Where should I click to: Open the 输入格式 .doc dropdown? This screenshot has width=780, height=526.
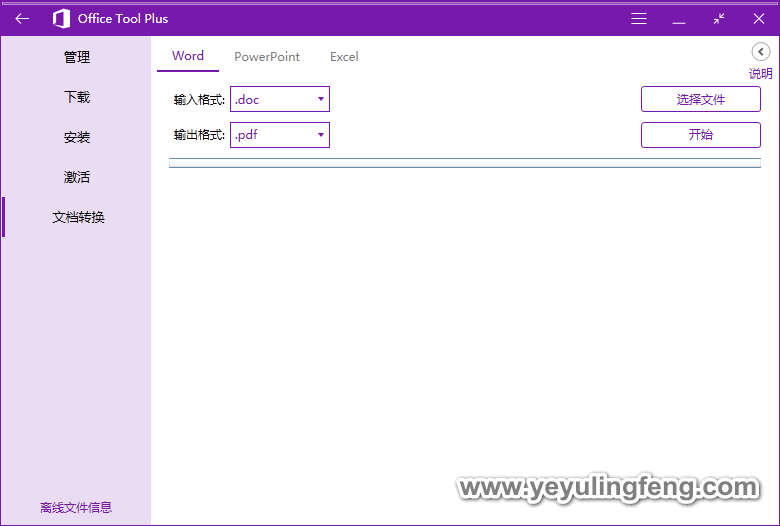click(280, 99)
